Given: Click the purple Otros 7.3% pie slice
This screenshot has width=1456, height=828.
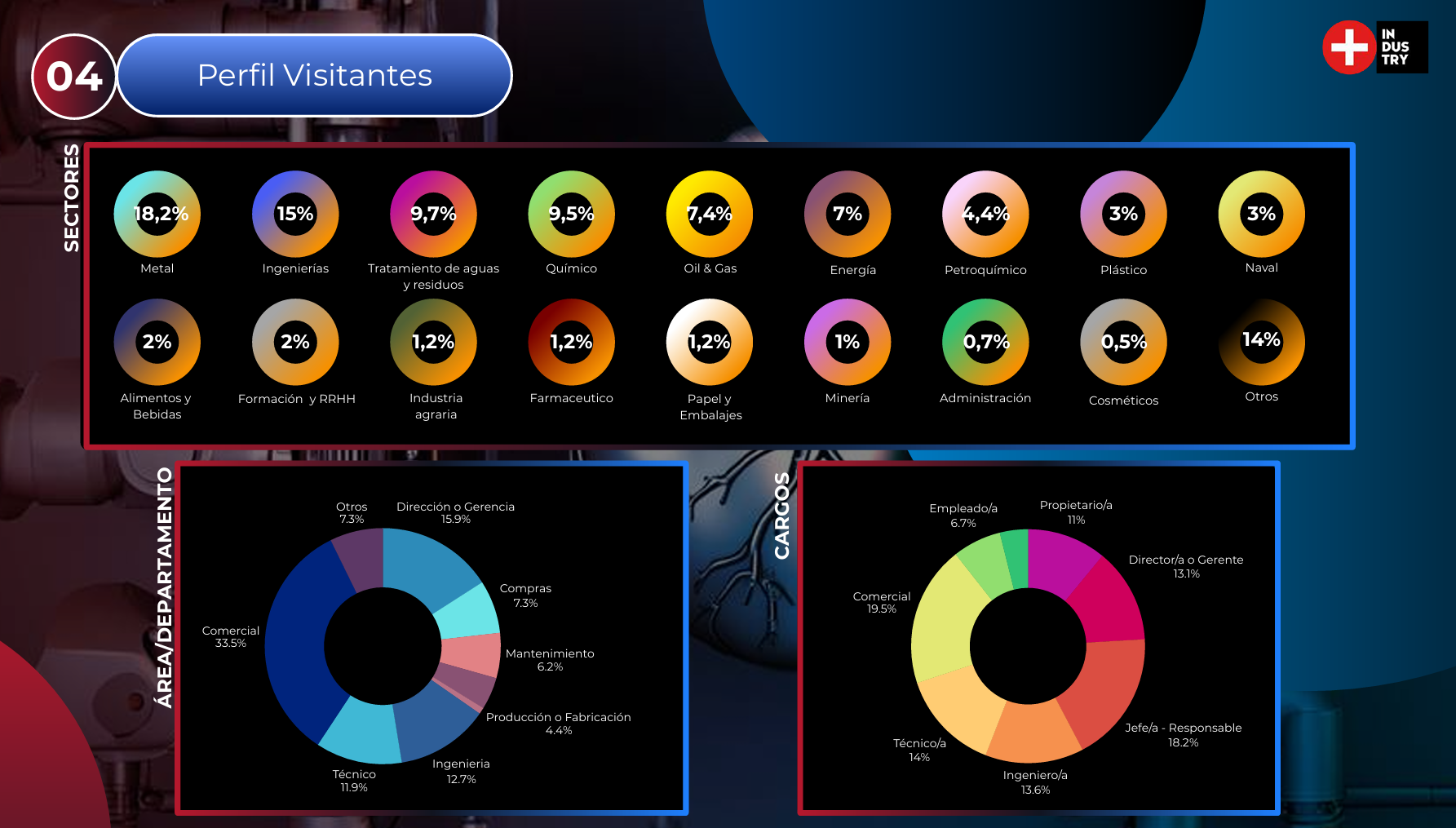Looking at the screenshot, I should pyautogui.click(x=361, y=559).
